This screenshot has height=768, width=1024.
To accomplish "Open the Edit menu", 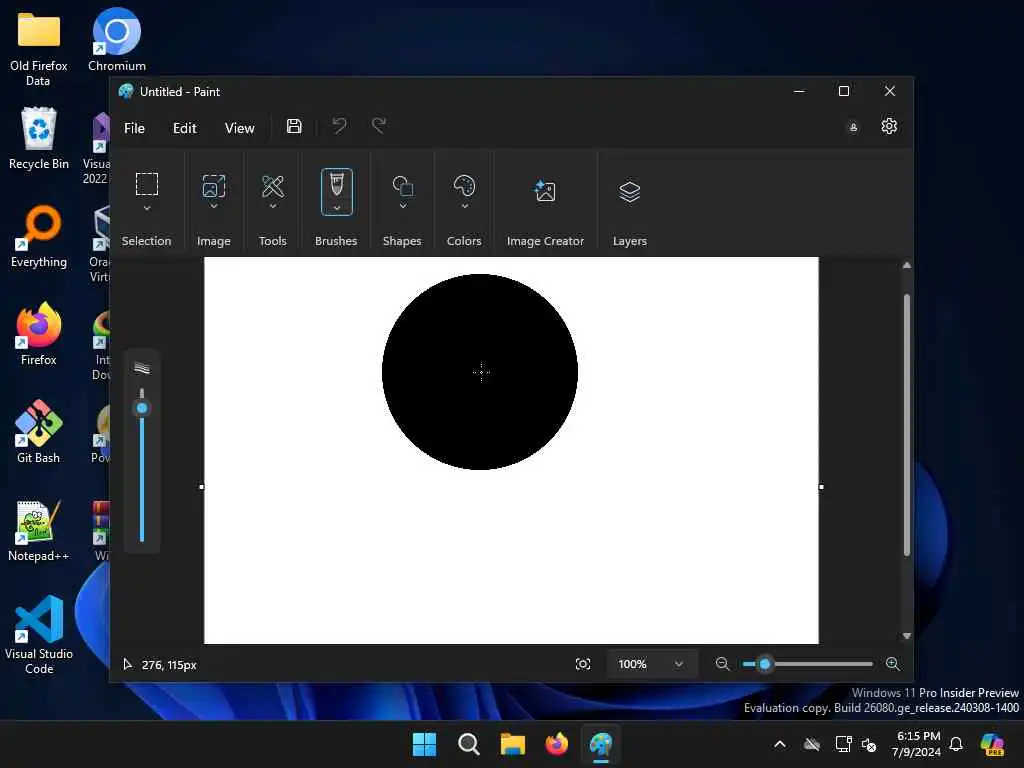I will (185, 128).
